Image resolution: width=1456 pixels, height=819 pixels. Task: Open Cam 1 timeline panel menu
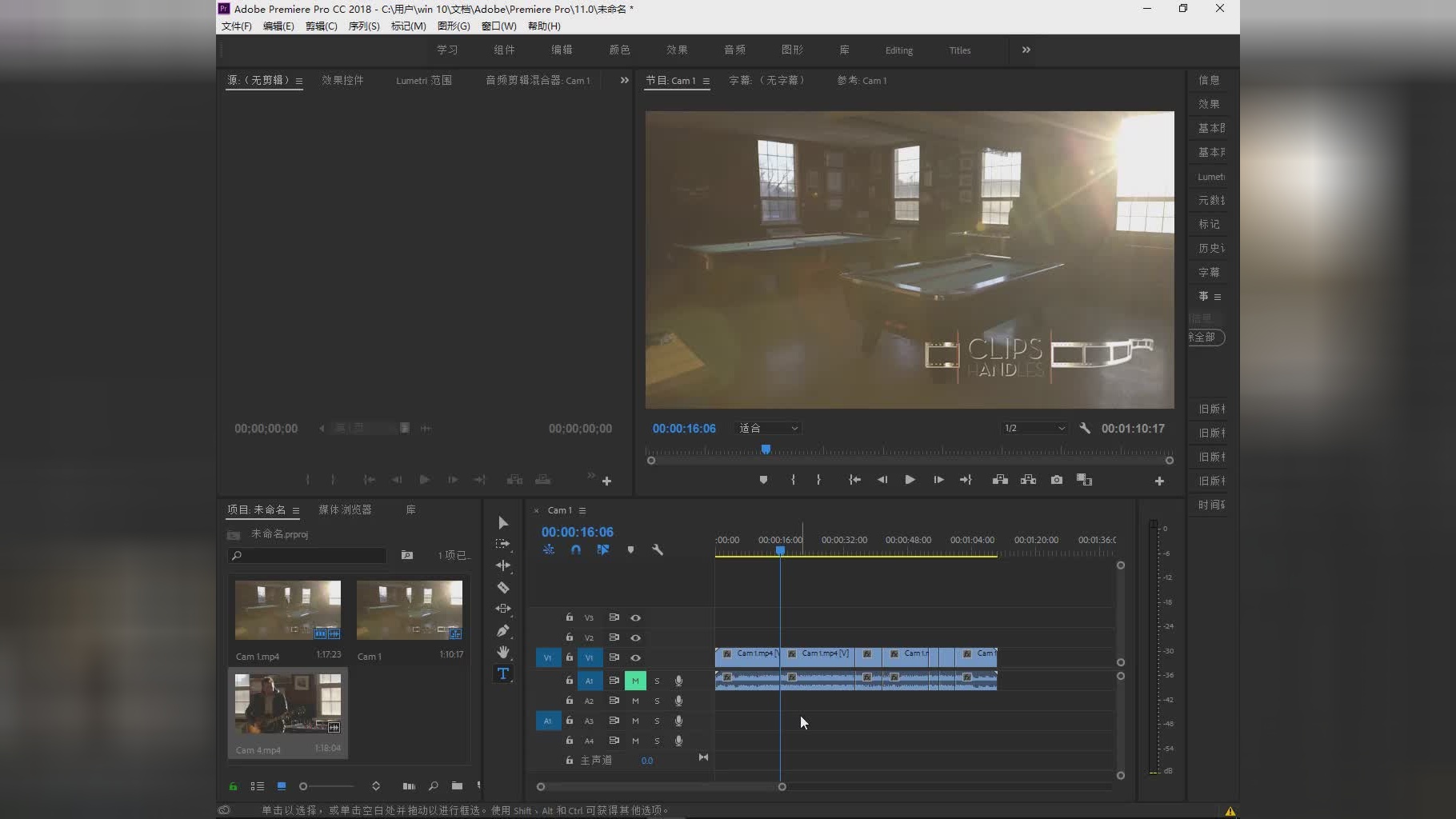(582, 510)
